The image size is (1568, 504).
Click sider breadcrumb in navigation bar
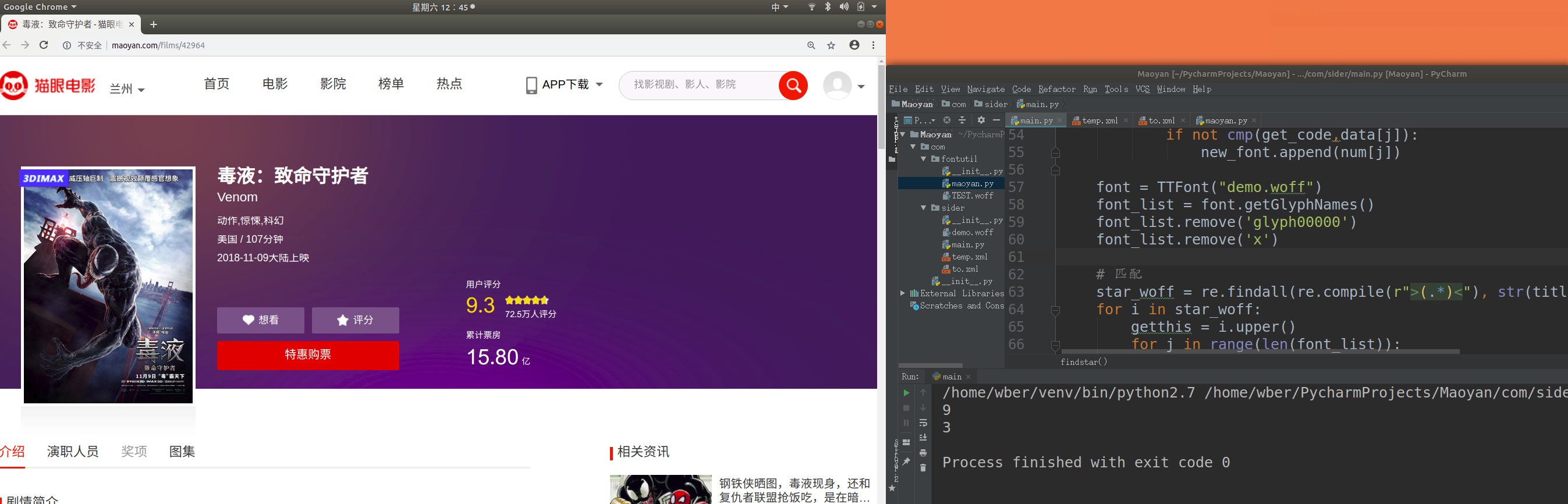tap(991, 104)
